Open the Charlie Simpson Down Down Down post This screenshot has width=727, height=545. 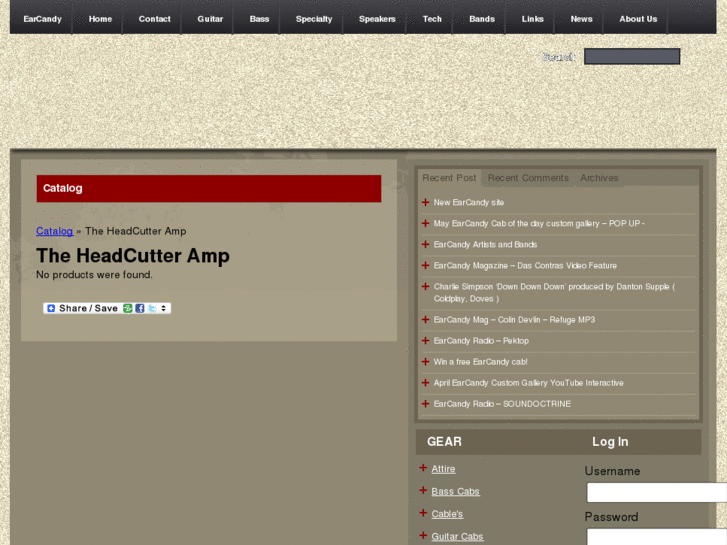554,293
